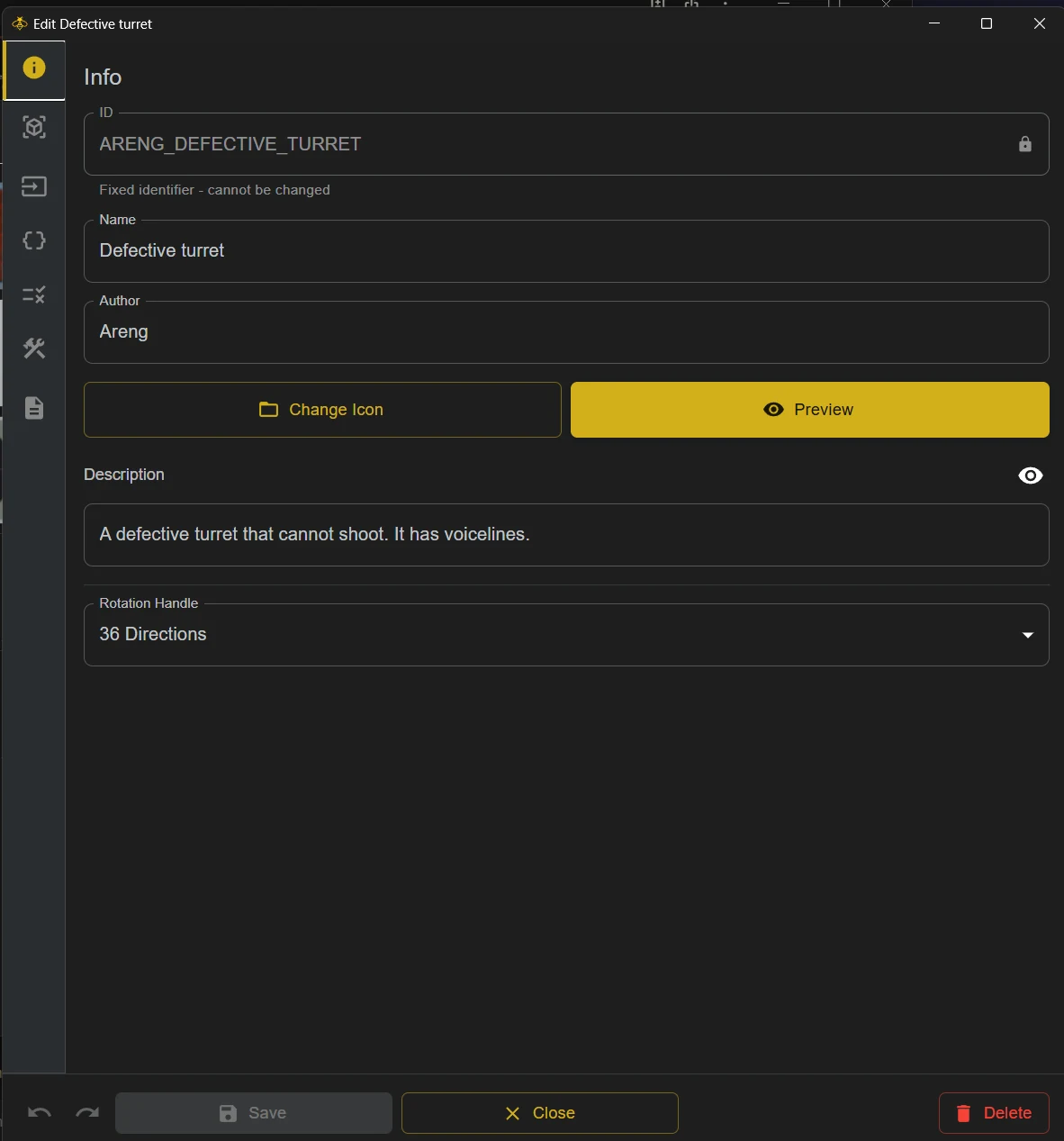Click the Save button

click(254, 1113)
